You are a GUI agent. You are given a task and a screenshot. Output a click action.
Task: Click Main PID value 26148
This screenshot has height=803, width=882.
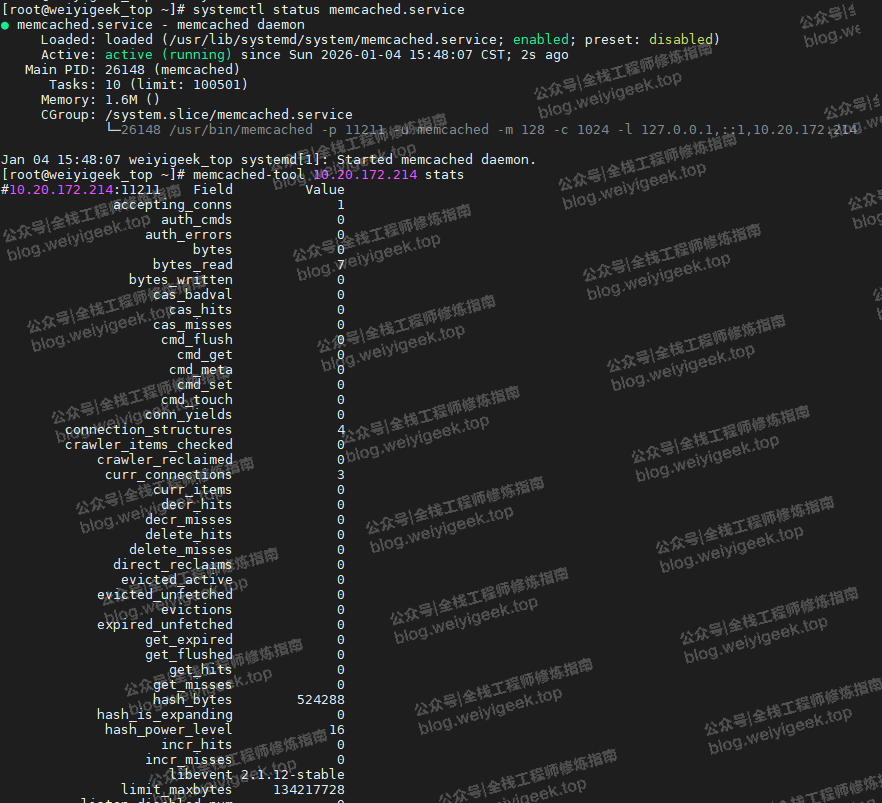pos(125,70)
